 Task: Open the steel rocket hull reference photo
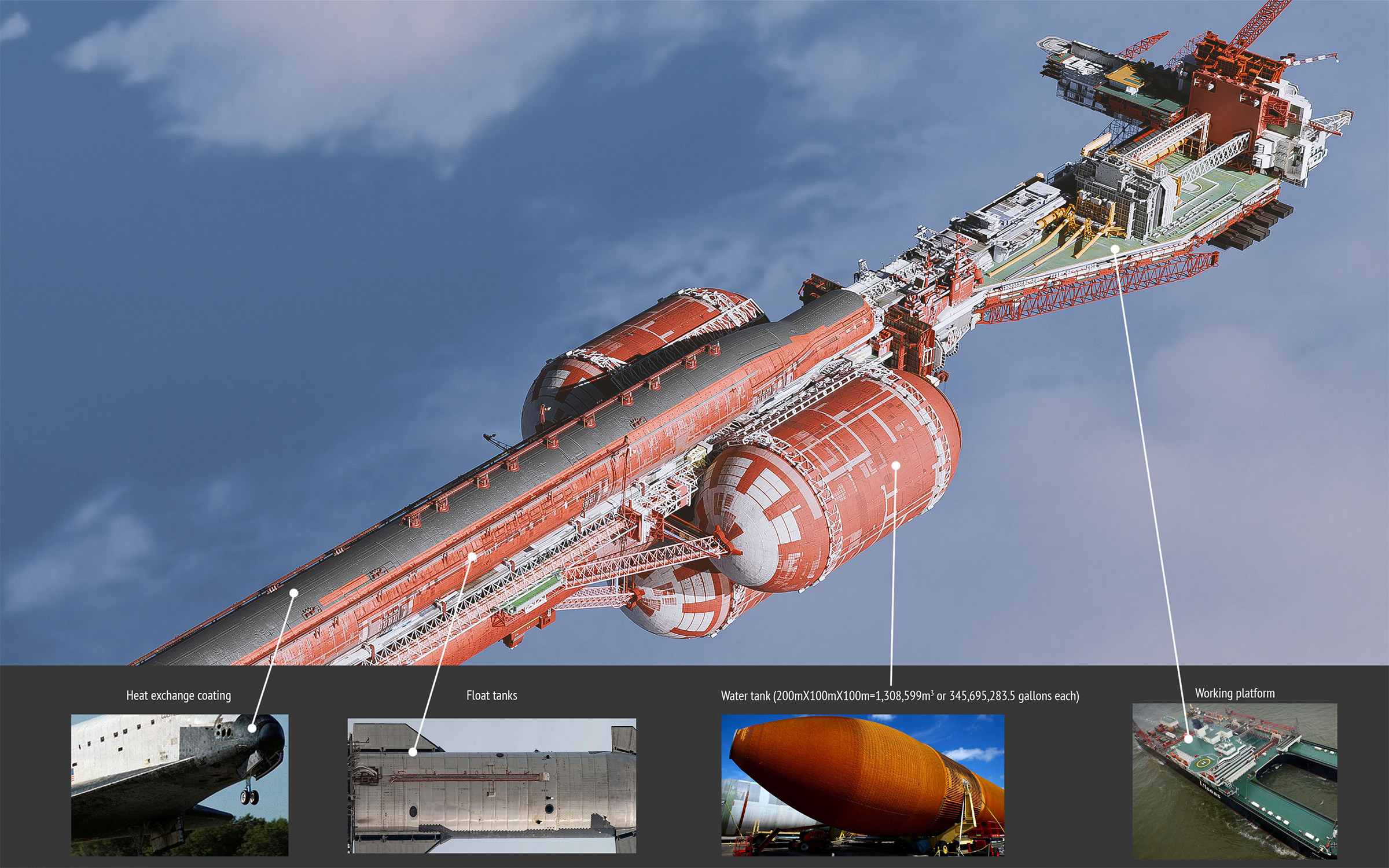pos(491,786)
